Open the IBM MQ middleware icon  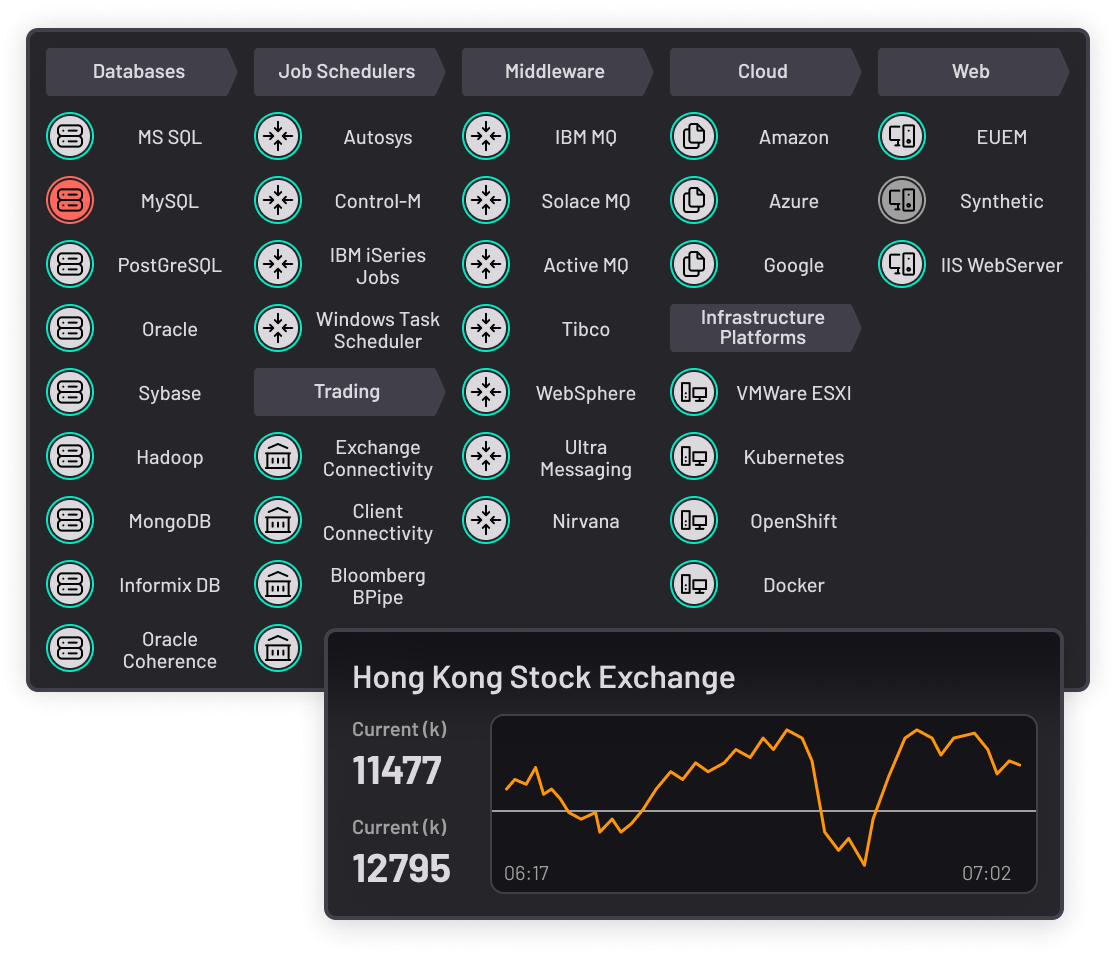486,136
